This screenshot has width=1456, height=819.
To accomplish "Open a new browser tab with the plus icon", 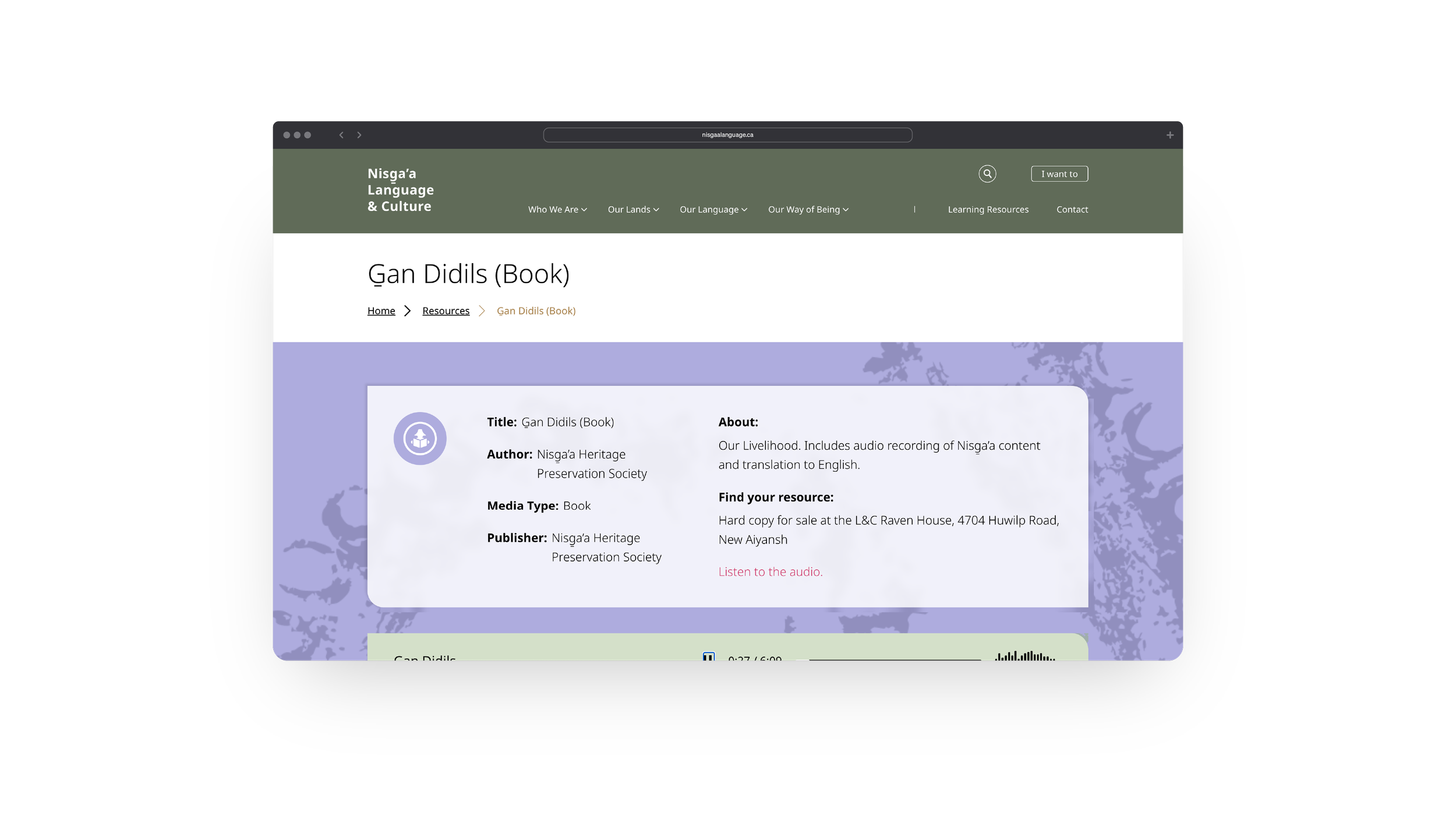I will [1169, 135].
